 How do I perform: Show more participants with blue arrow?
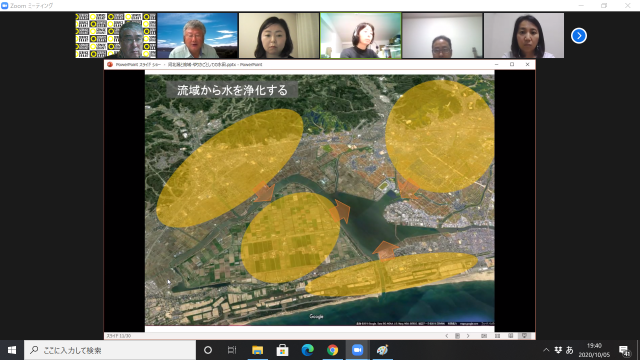[x=579, y=36]
